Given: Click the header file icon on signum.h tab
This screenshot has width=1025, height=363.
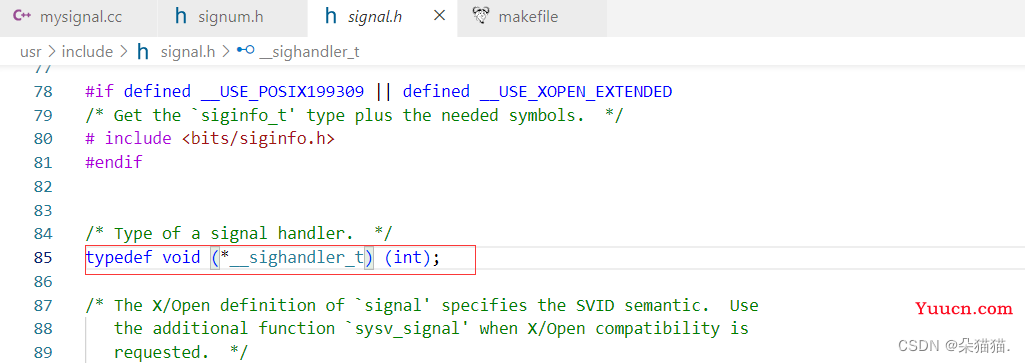Looking at the screenshot, I should [x=181, y=16].
